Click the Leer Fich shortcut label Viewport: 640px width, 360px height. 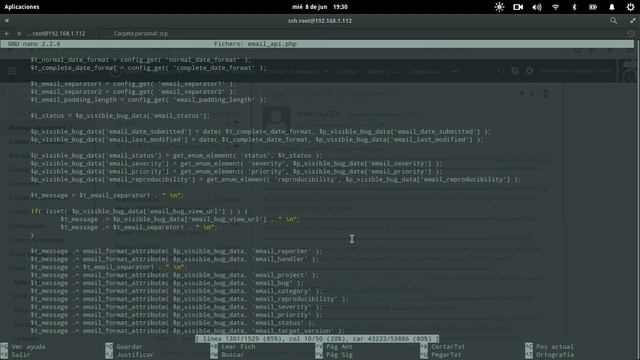click(238, 347)
